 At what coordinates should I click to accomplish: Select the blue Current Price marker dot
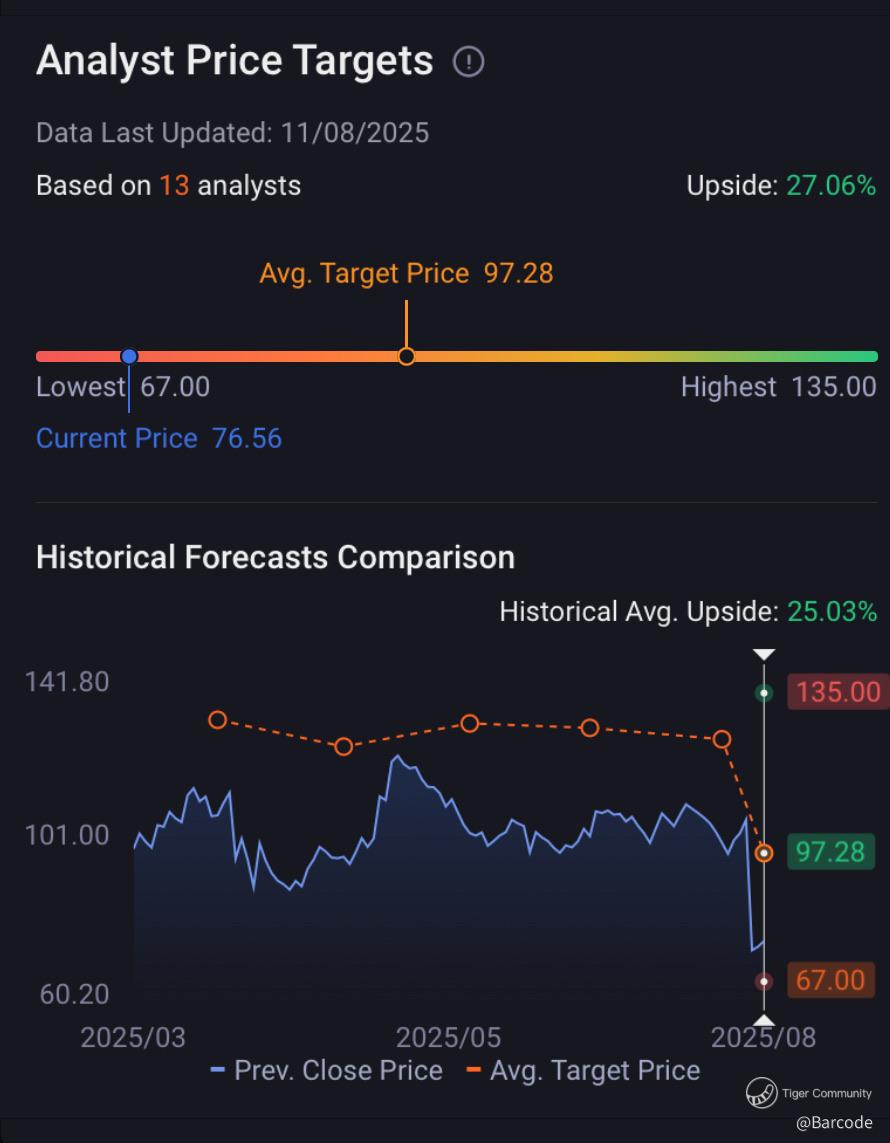click(x=129, y=356)
